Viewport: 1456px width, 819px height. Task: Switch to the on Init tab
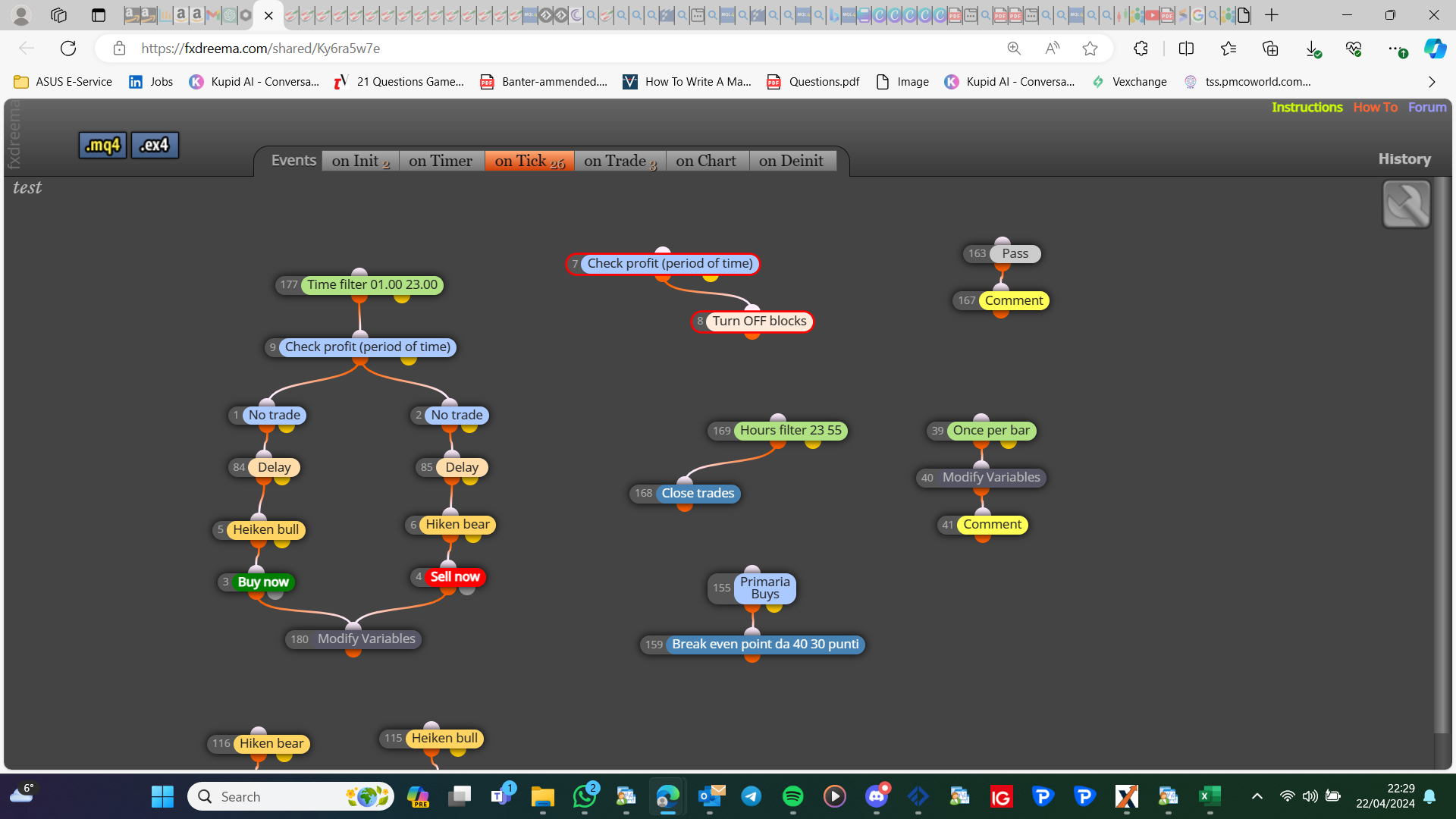(360, 161)
